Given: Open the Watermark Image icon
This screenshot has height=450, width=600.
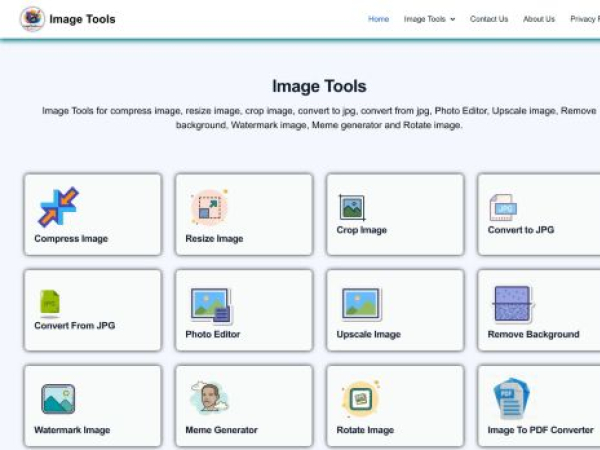Looking at the screenshot, I should point(58,399).
